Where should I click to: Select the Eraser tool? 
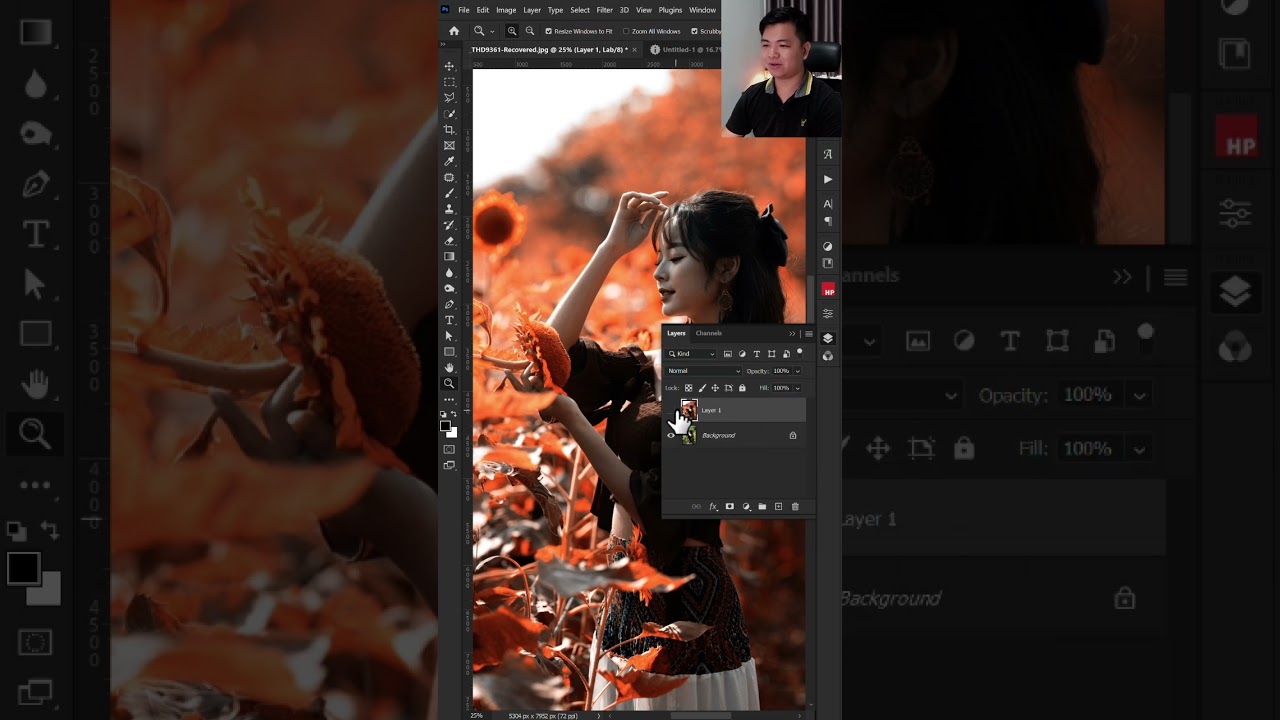pos(449,241)
